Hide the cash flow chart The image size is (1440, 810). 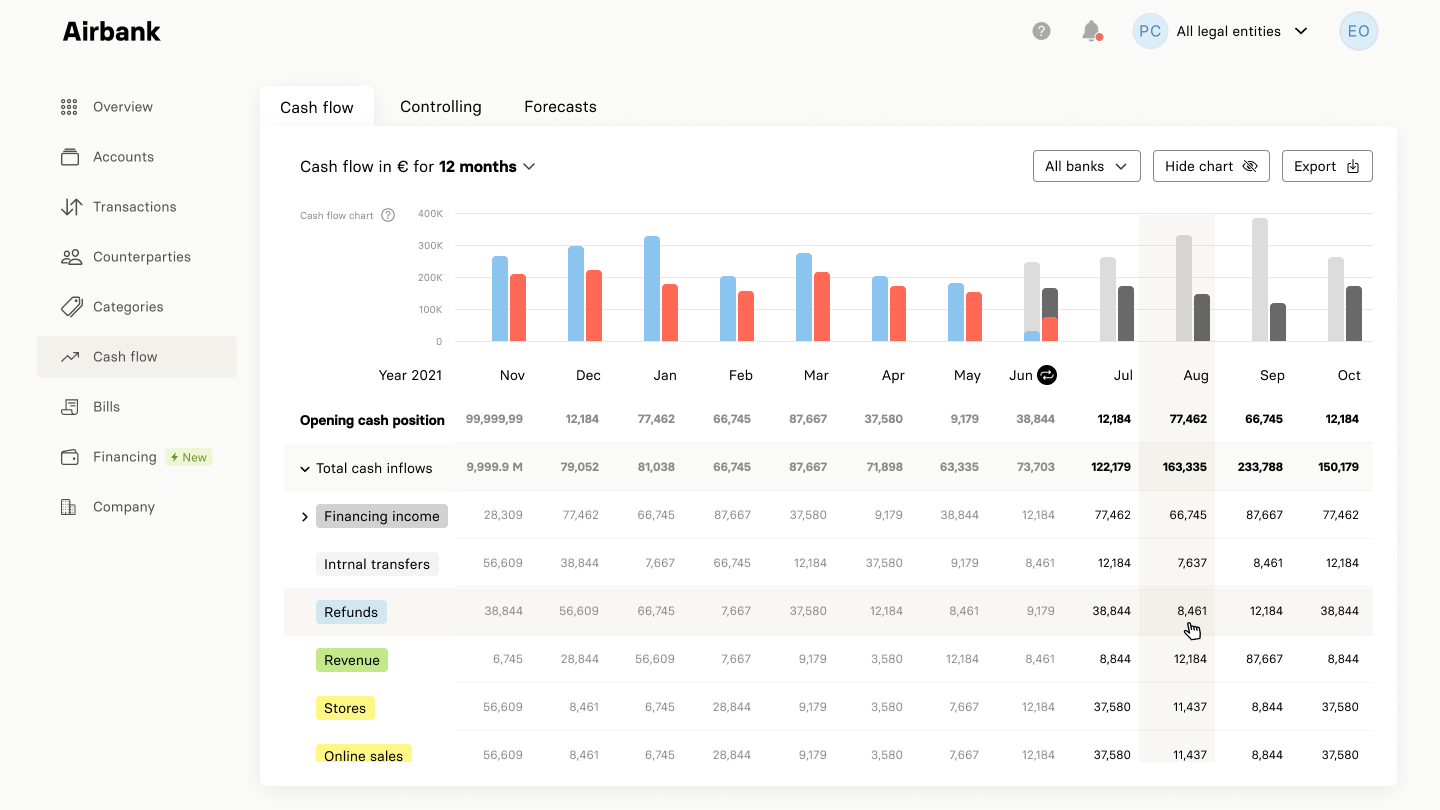click(x=1211, y=166)
